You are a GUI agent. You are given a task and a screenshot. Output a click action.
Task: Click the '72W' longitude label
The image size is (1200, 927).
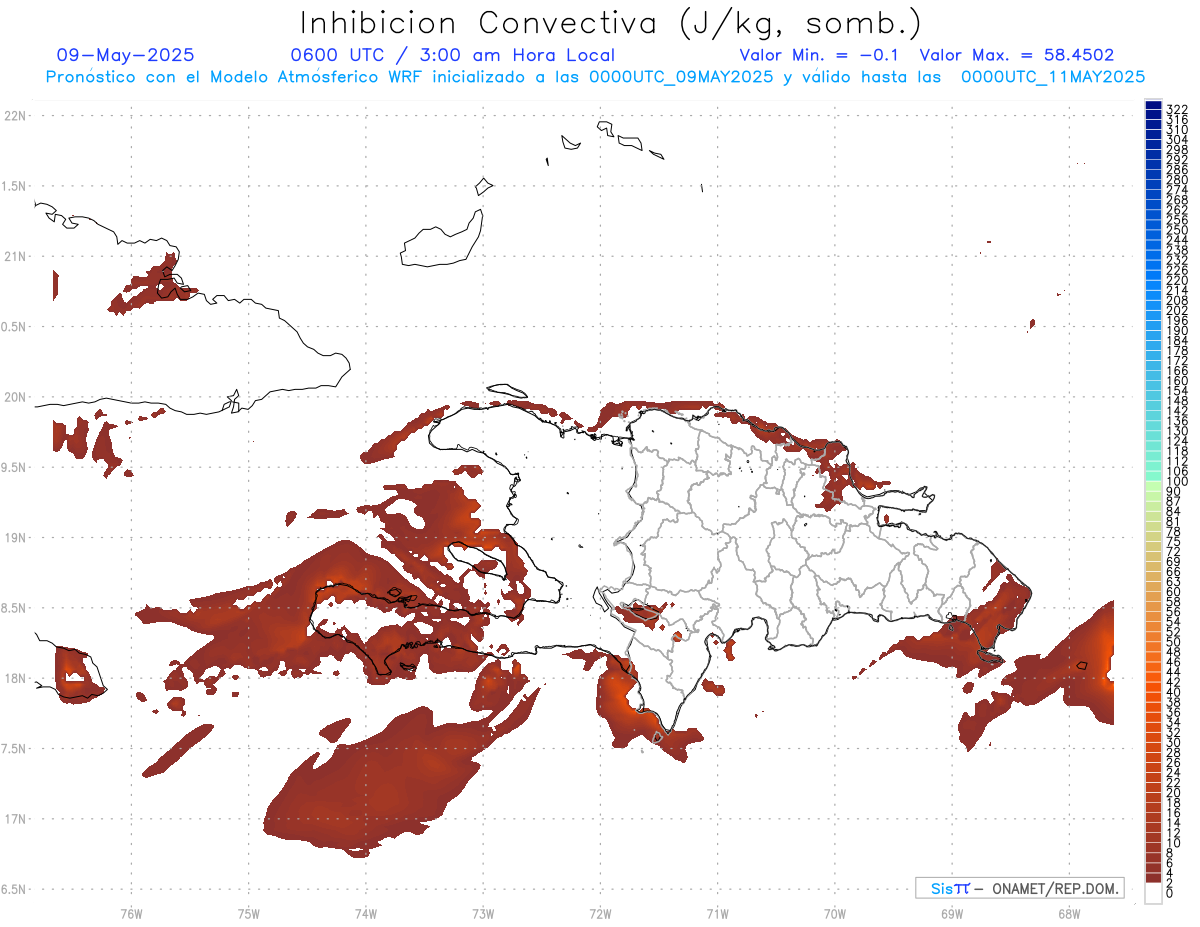pyautogui.click(x=600, y=913)
